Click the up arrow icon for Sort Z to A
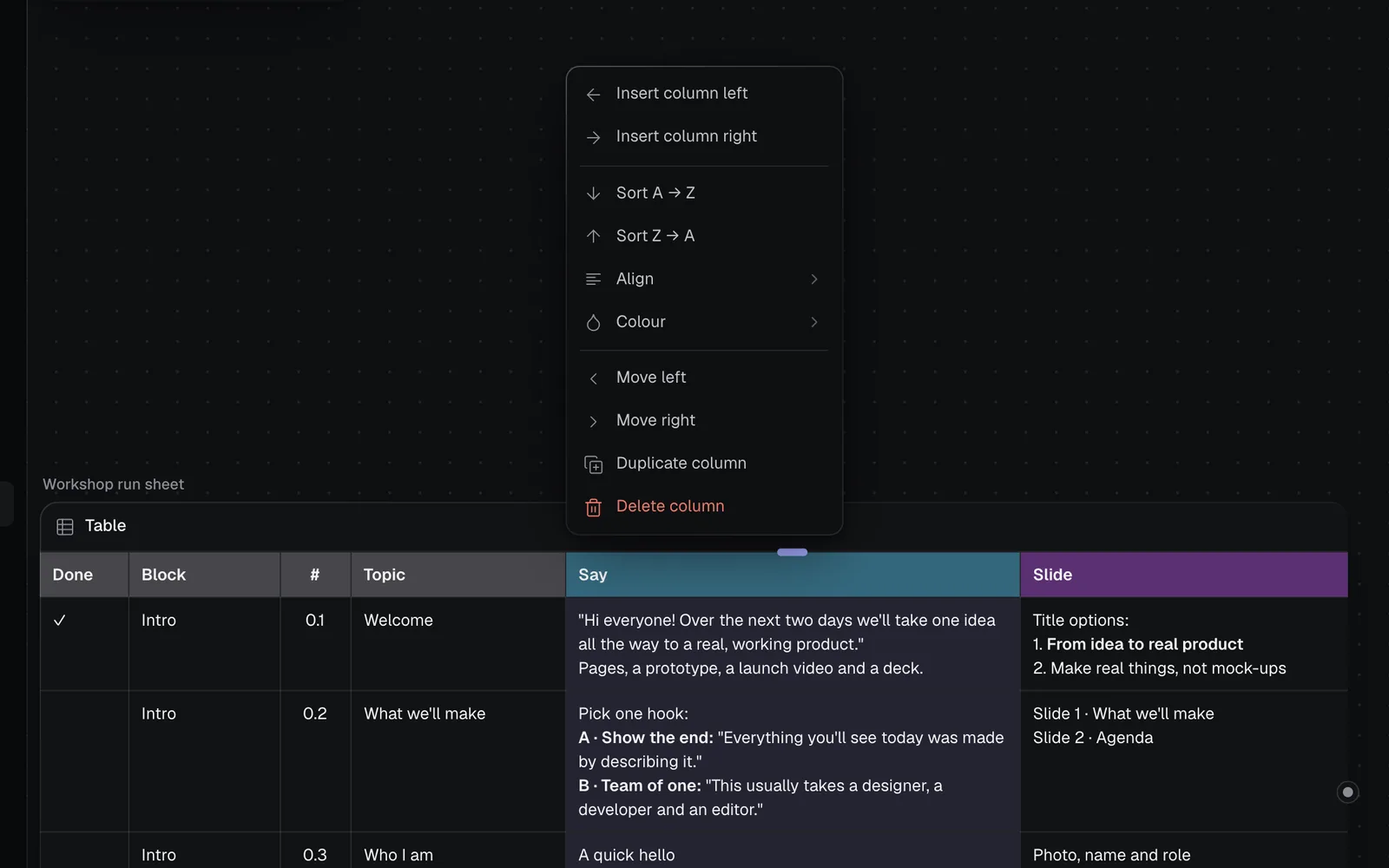Screen dimensions: 1389x868 [593, 236]
